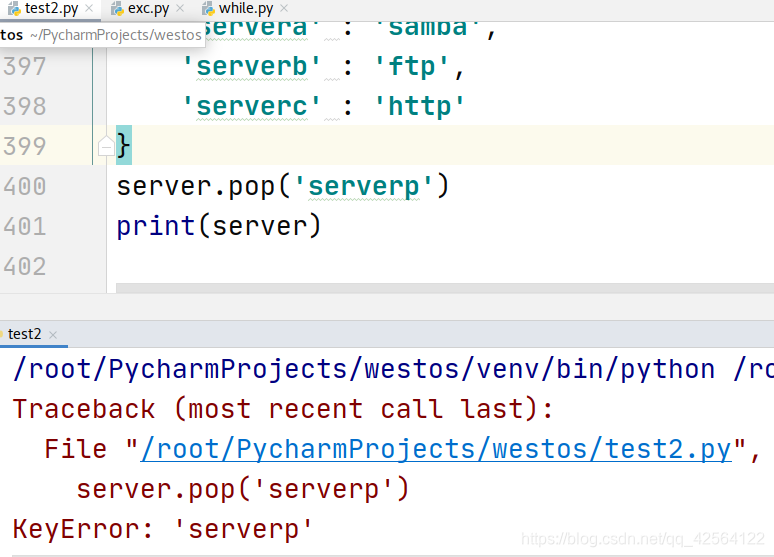The width and height of the screenshot is (774, 557).
Task: Switch to the test2.py editor tab
Action: coord(50,8)
